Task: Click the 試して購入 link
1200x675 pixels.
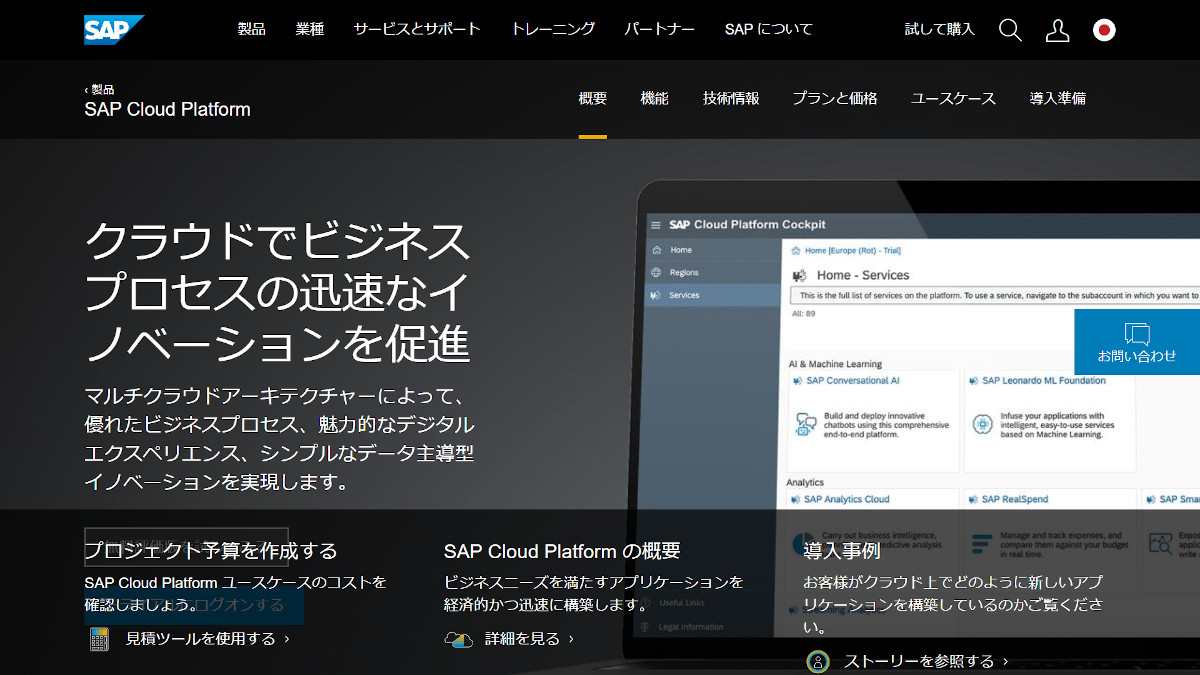Action: tap(939, 29)
